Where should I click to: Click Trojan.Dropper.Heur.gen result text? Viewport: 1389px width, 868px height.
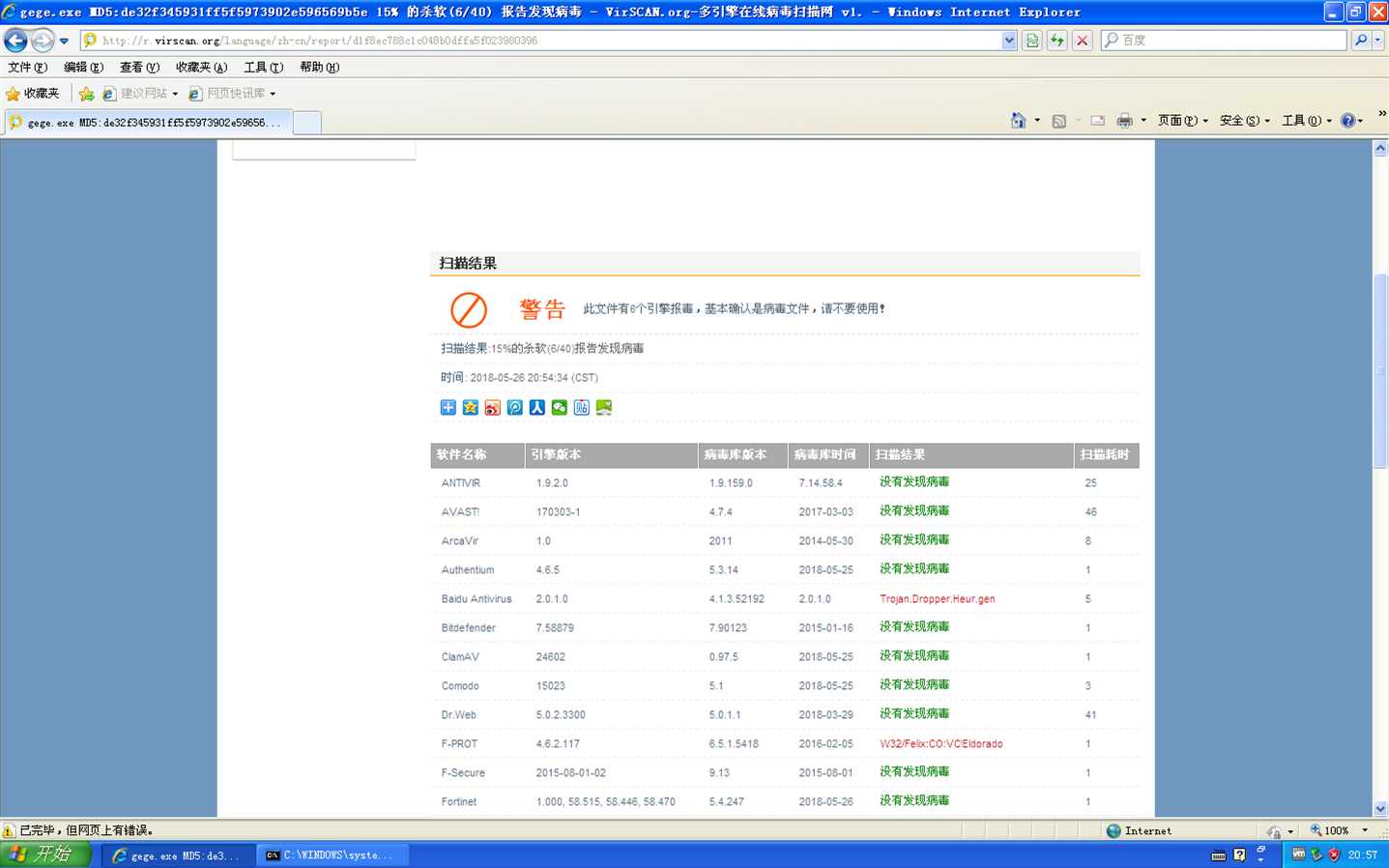[x=937, y=599]
